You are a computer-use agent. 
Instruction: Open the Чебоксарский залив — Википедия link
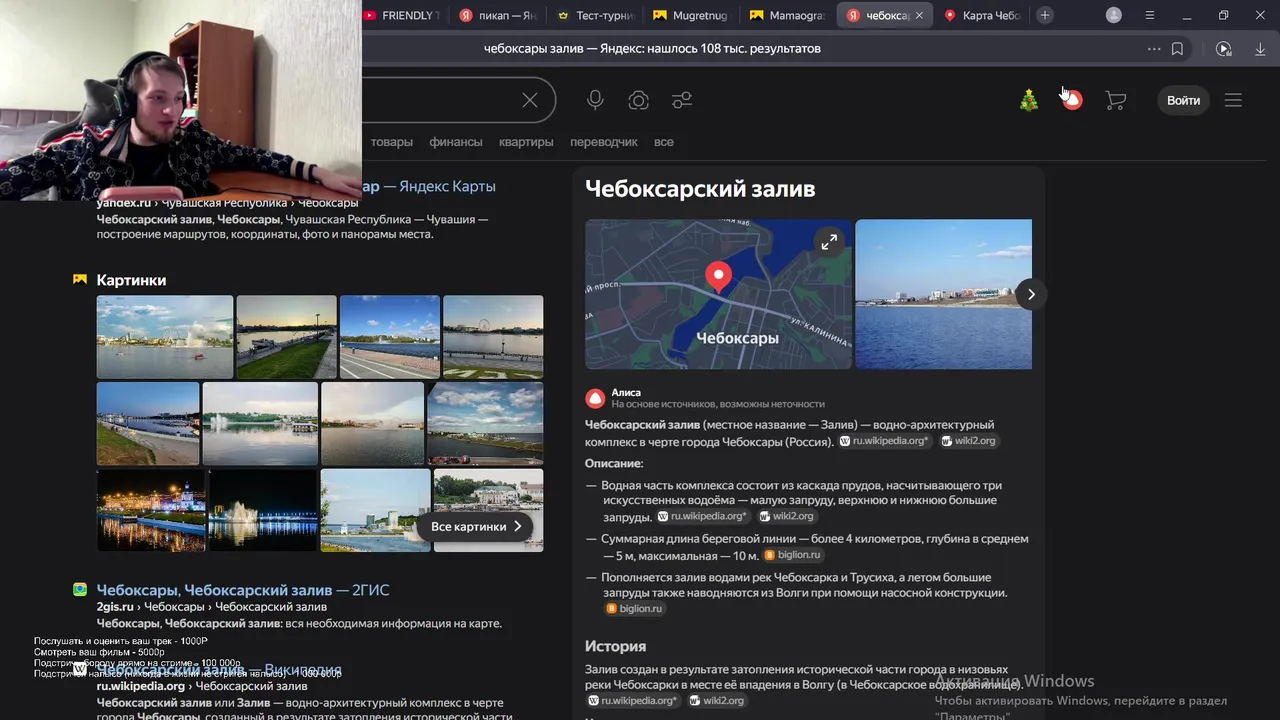(220, 670)
